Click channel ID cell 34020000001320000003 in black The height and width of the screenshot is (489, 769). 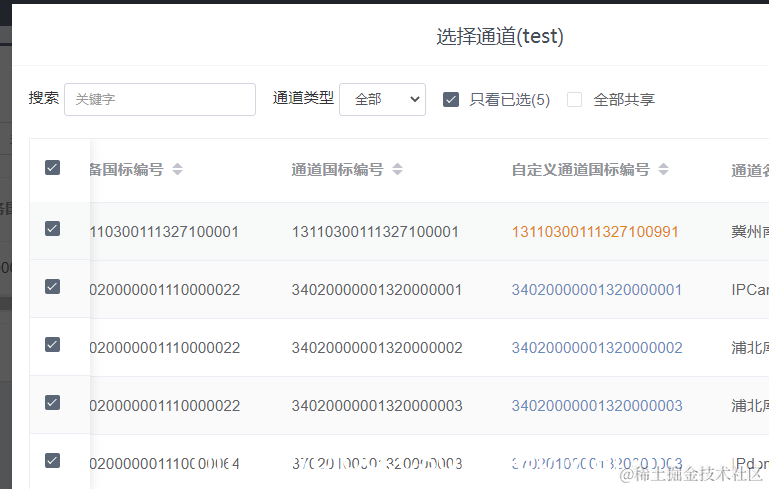pos(377,406)
